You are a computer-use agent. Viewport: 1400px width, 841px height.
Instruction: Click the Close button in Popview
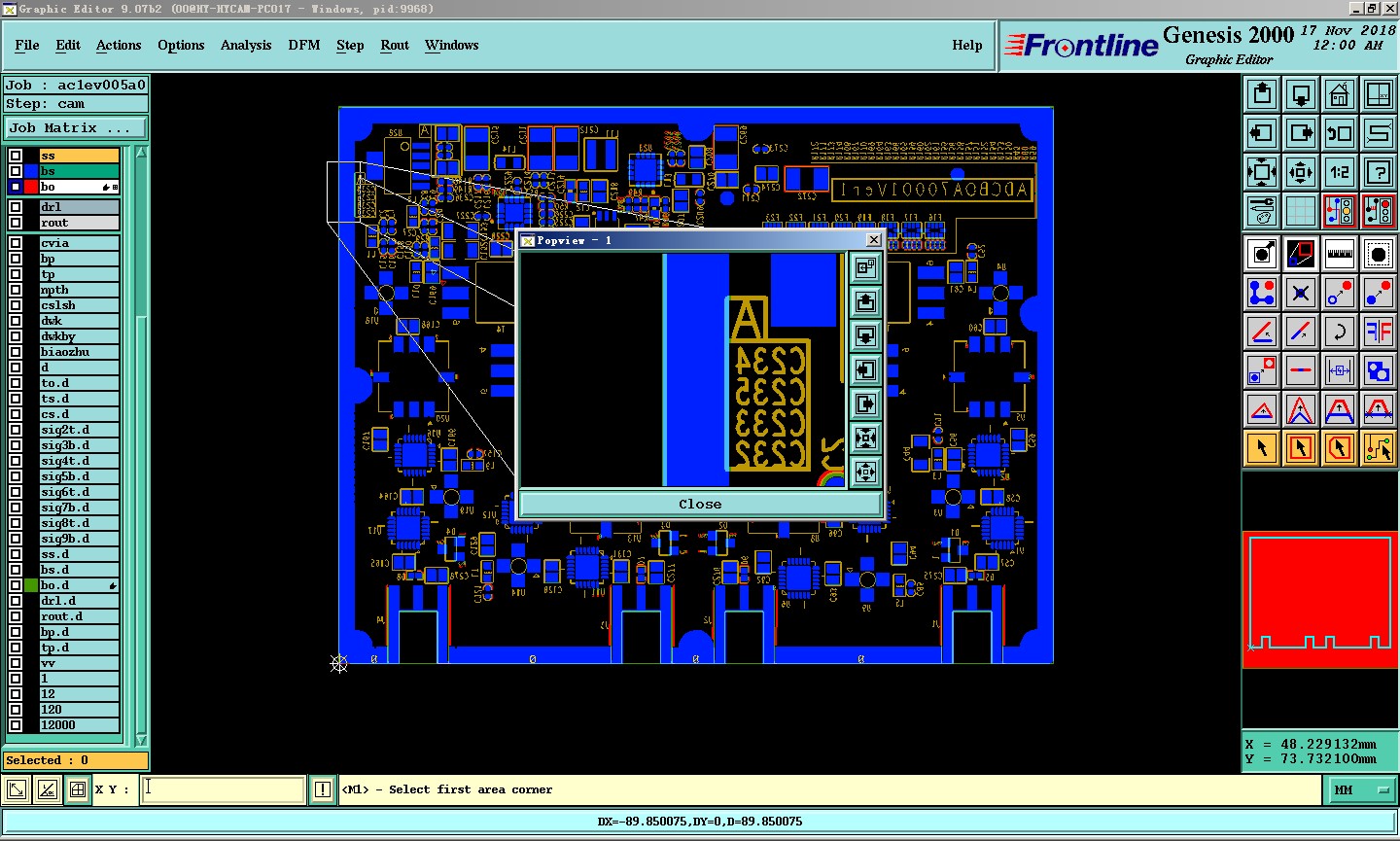[x=700, y=504]
